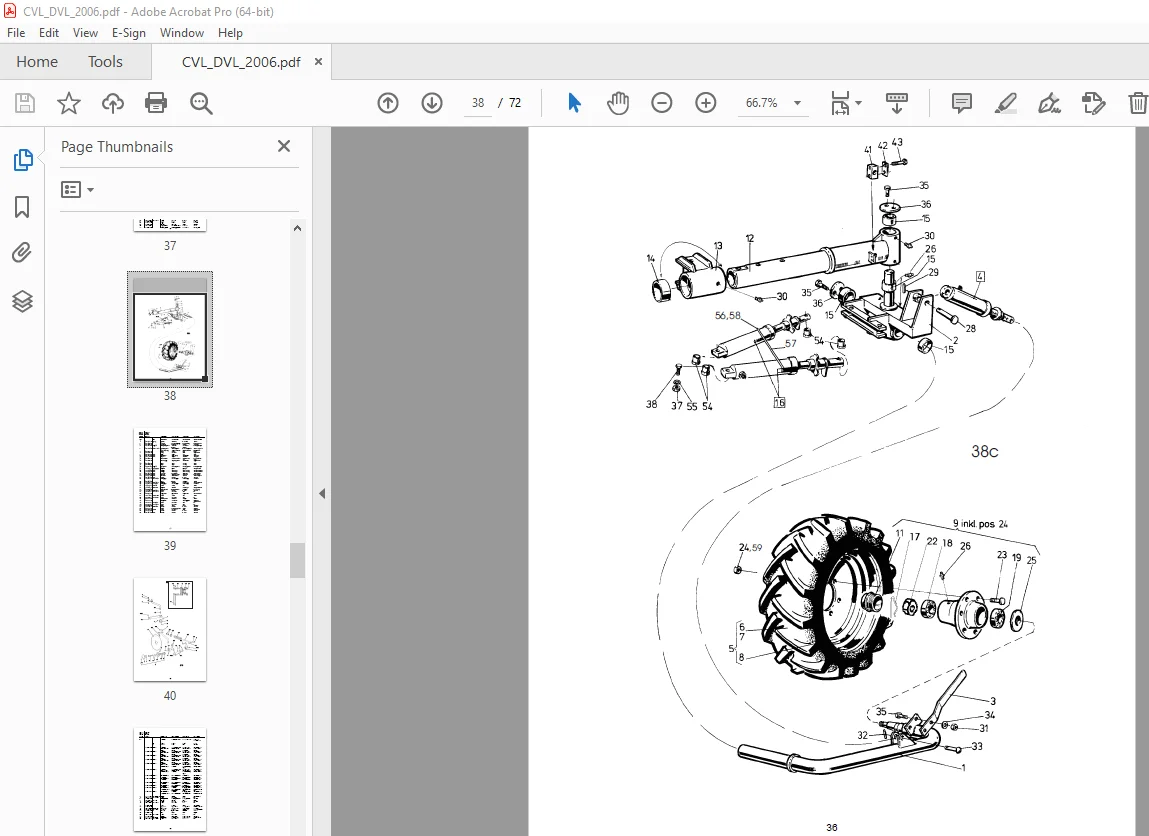Click the thumbnail panel scrollbar thumb

pos(297,561)
